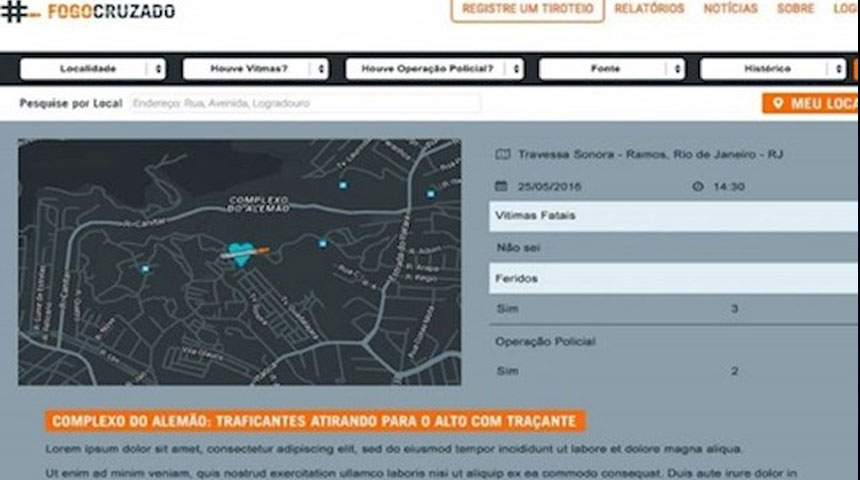The width and height of the screenshot is (860, 480).
Task: Click the map icon beside Travessa Sonora address
Action: 501,155
